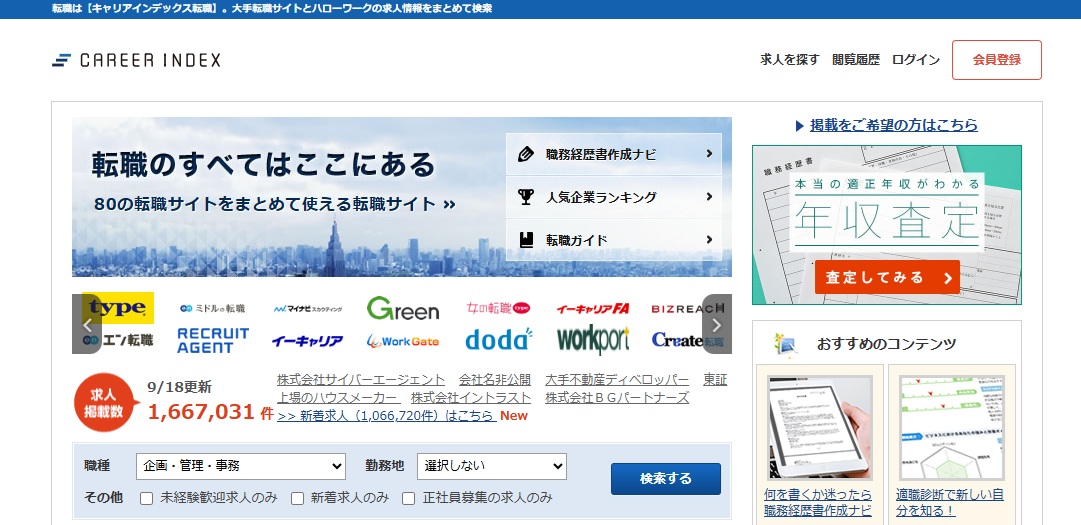Image resolution: width=1081 pixels, height=525 pixels.
Task: Open the エン転職 logo
Action: 118,340
